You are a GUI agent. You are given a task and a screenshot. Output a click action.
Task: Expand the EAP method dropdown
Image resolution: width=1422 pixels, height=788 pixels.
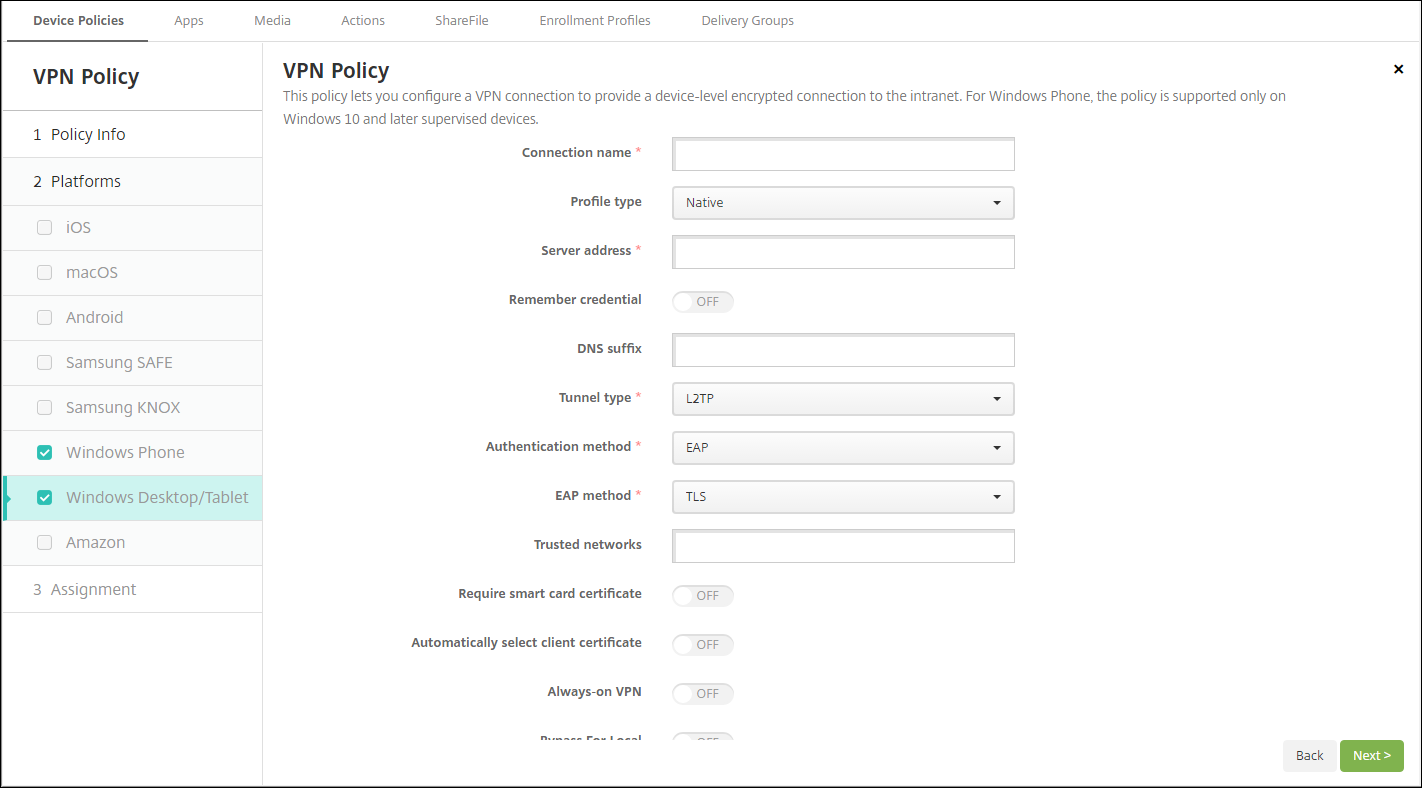point(843,497)
